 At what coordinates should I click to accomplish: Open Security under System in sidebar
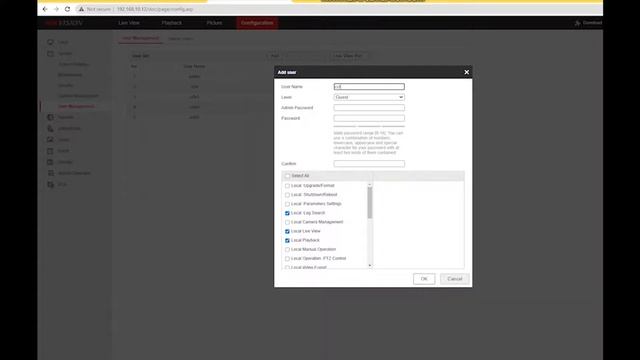click(x=66, y=85)
